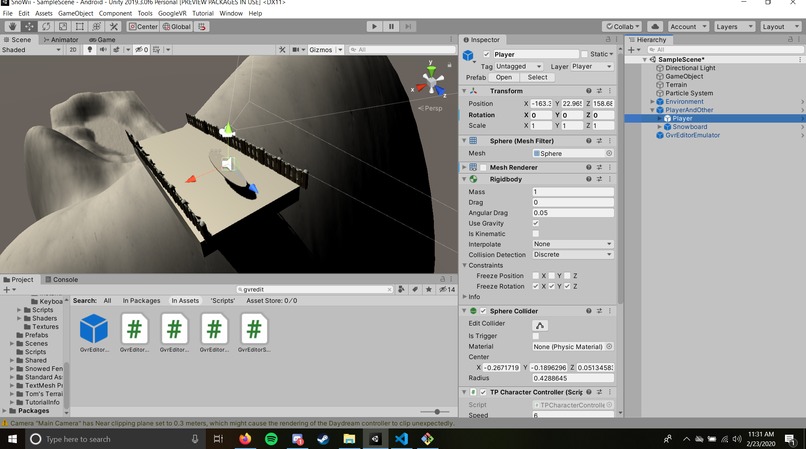The width and height of the screenshot is (806, 449).
Task: Switch to the Game tab
Action: click(102, 40)
